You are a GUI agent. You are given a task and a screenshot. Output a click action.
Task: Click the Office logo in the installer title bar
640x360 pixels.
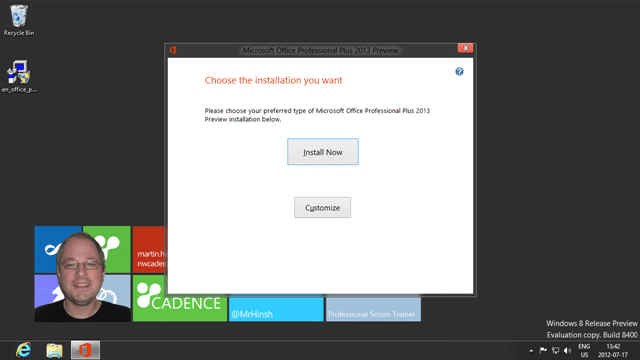[173, 50]
